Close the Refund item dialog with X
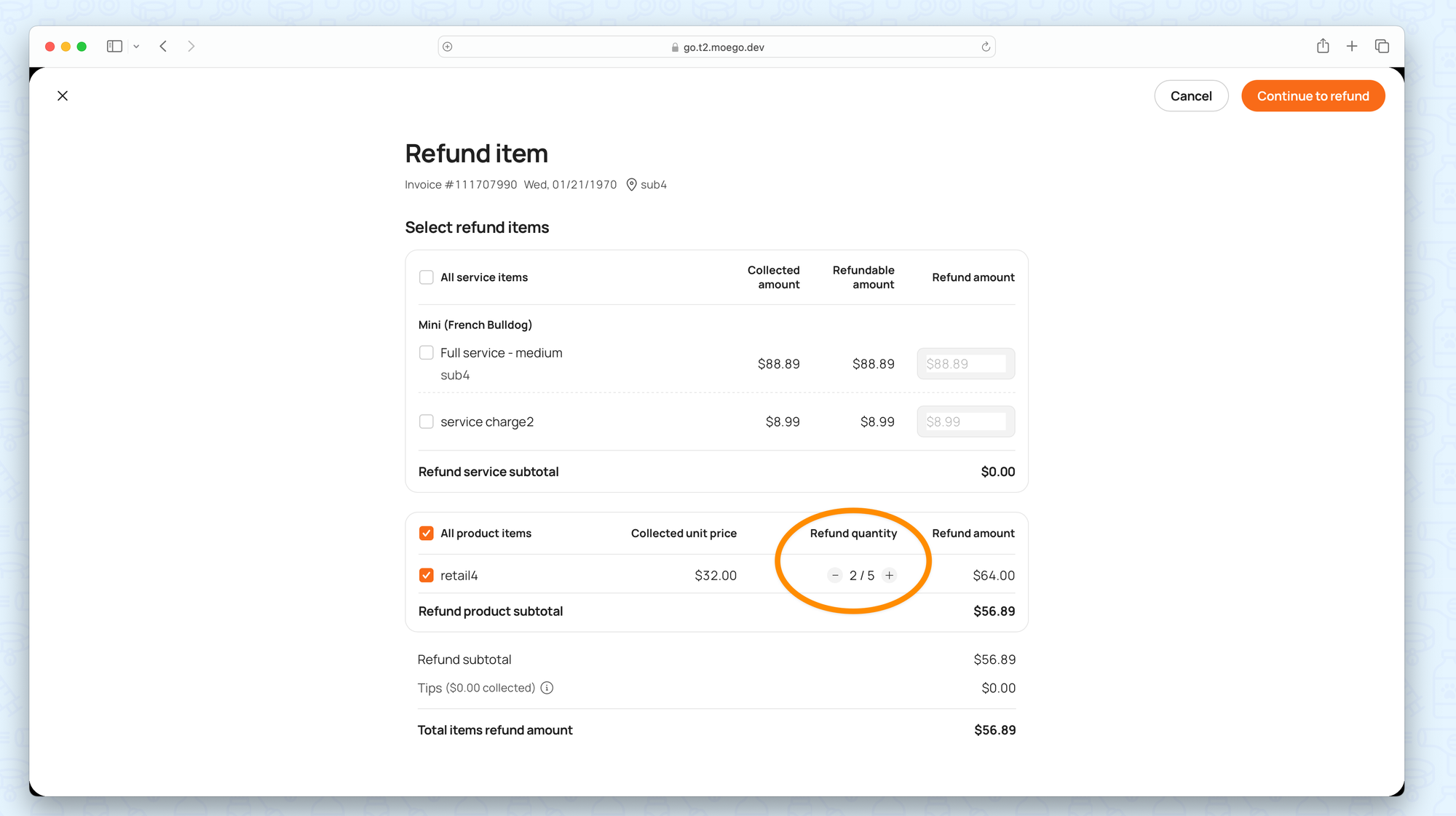 (63, 96)
